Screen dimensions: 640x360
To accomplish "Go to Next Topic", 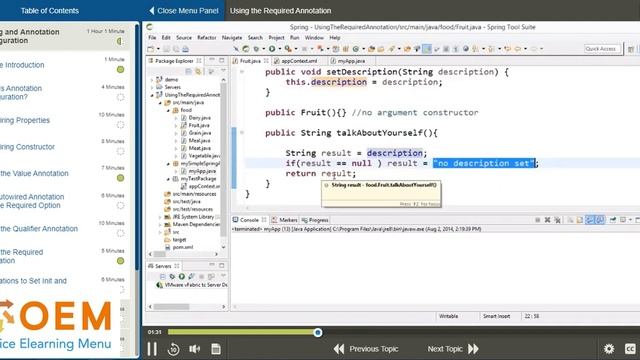I will (453, 349).
